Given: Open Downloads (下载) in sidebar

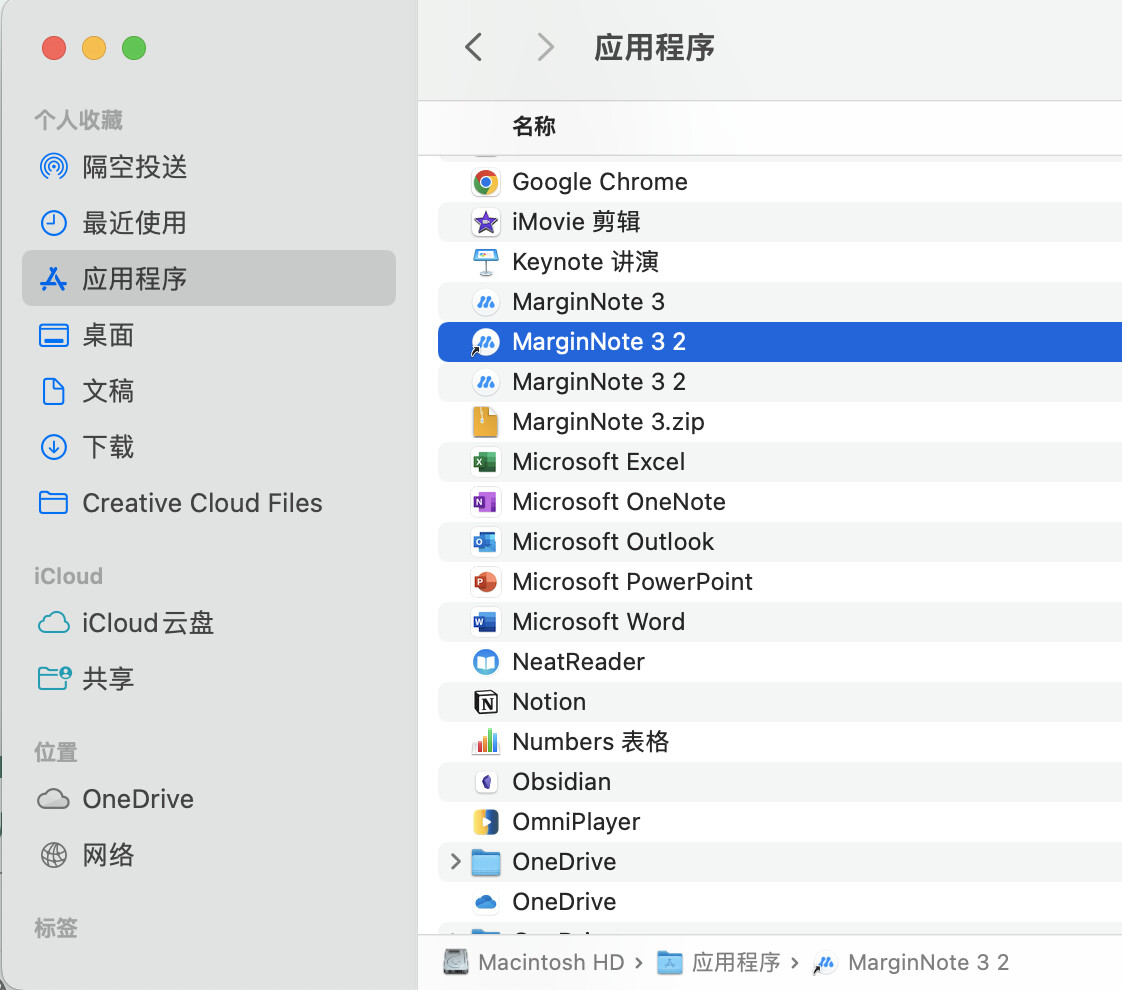Looking at the screenshot, I should [x=108, y=447].
